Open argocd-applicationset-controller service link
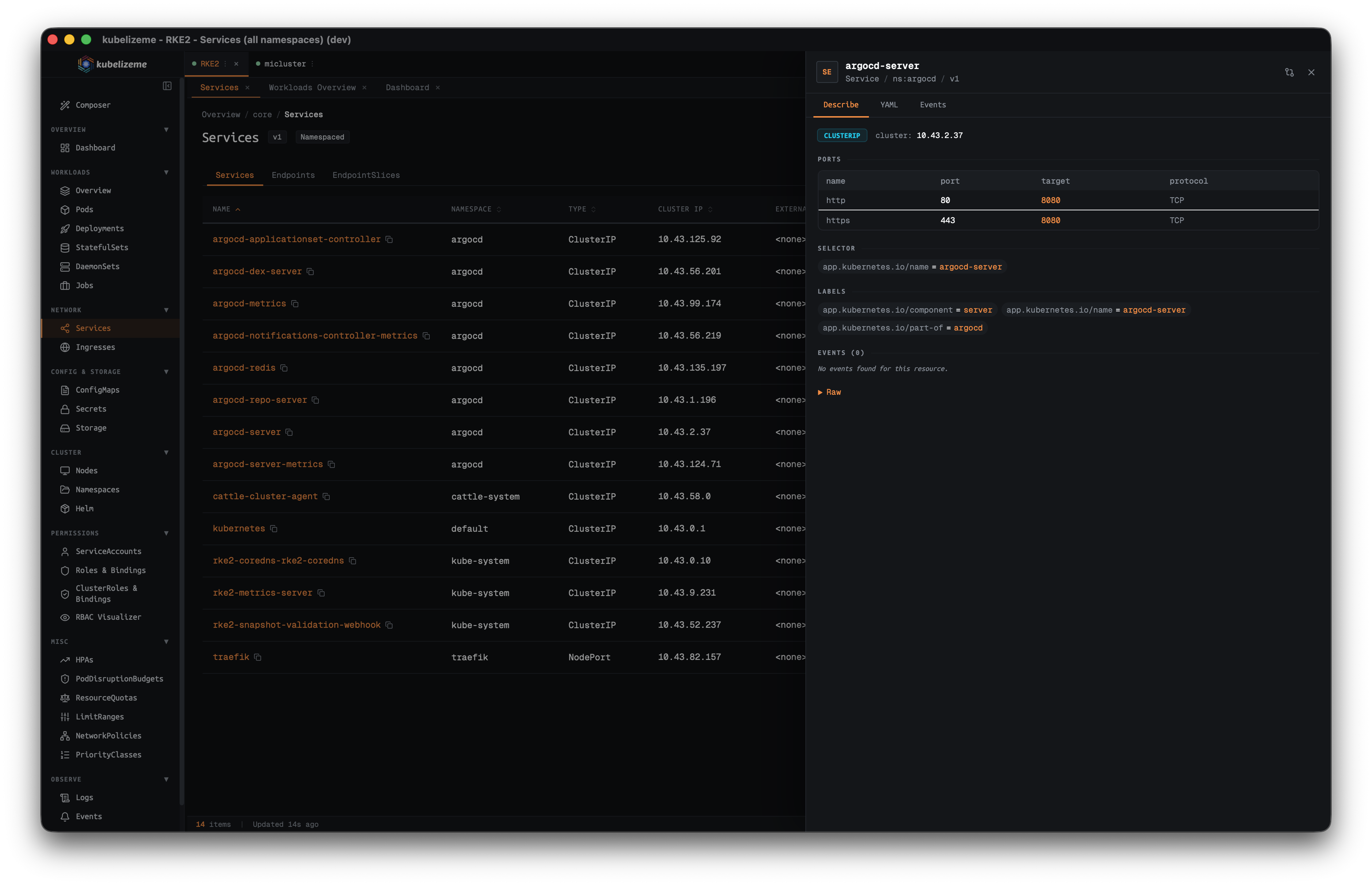Viewport: 1372px width, 886px height. pyautogui.click(x=297, y=239)
